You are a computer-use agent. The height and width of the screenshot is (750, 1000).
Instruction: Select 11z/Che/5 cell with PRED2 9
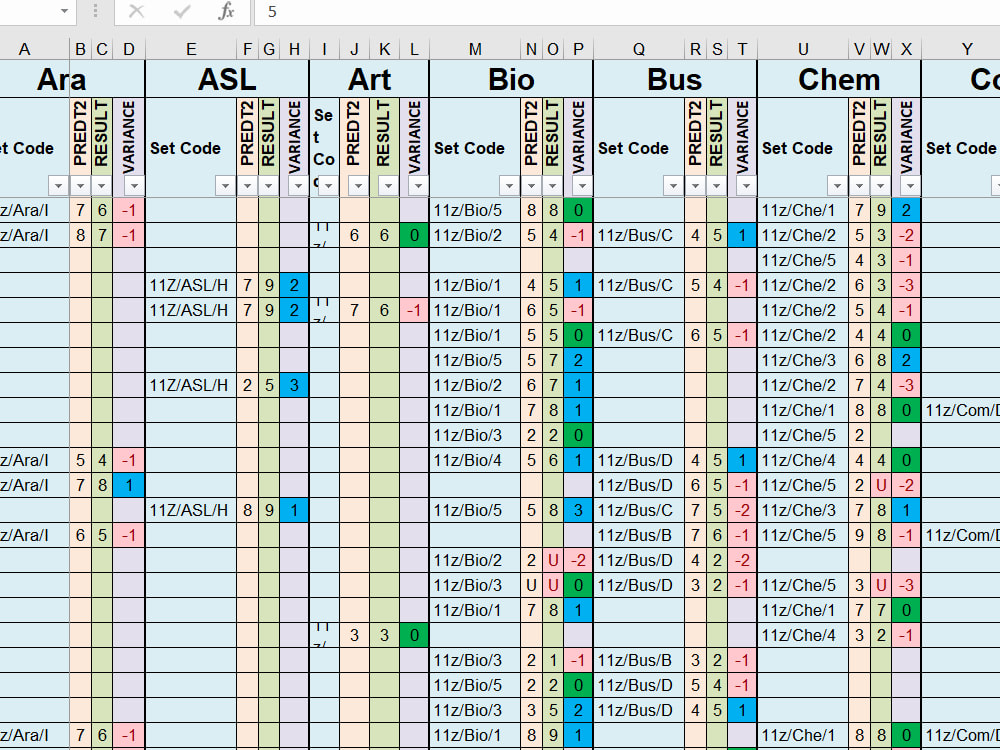(x=803, y=535)
